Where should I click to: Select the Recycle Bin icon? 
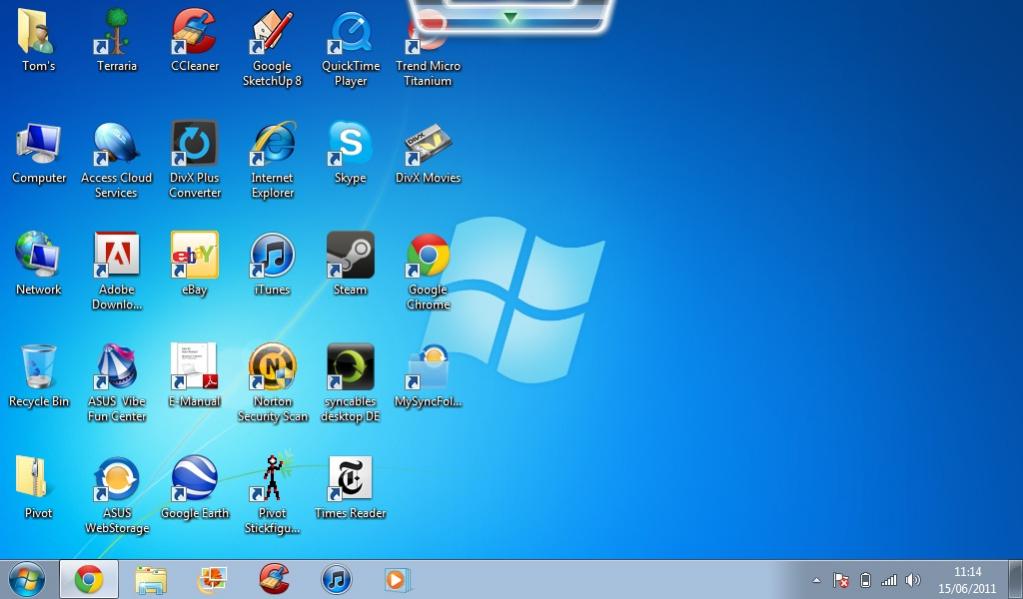click(39, 368)
